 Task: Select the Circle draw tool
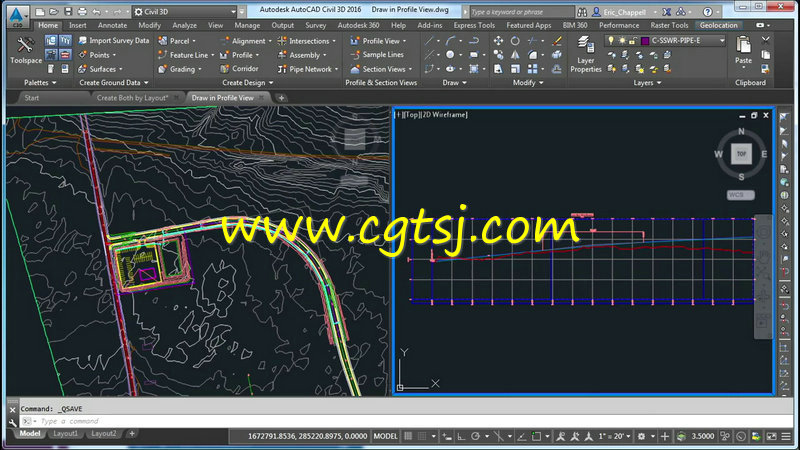pyautogui.click(x=450, y=55)
